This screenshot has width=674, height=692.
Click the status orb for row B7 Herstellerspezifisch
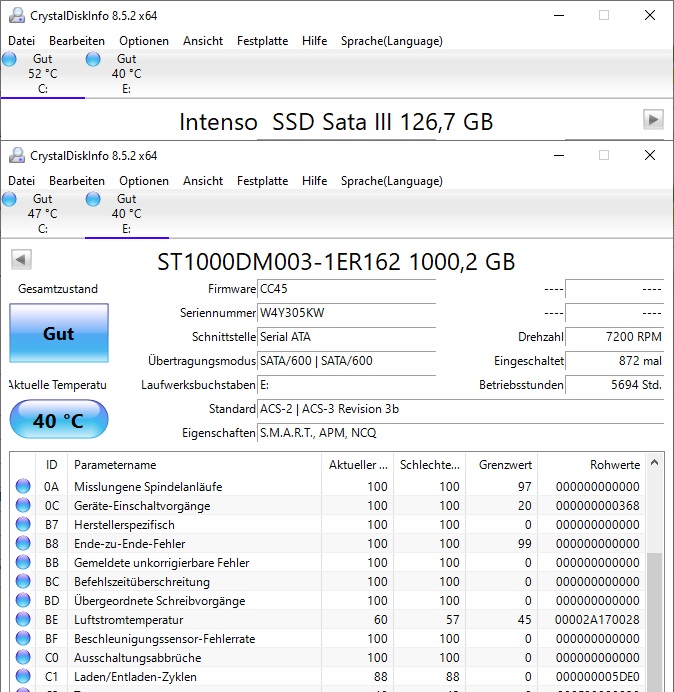click(x=23, y=524)
